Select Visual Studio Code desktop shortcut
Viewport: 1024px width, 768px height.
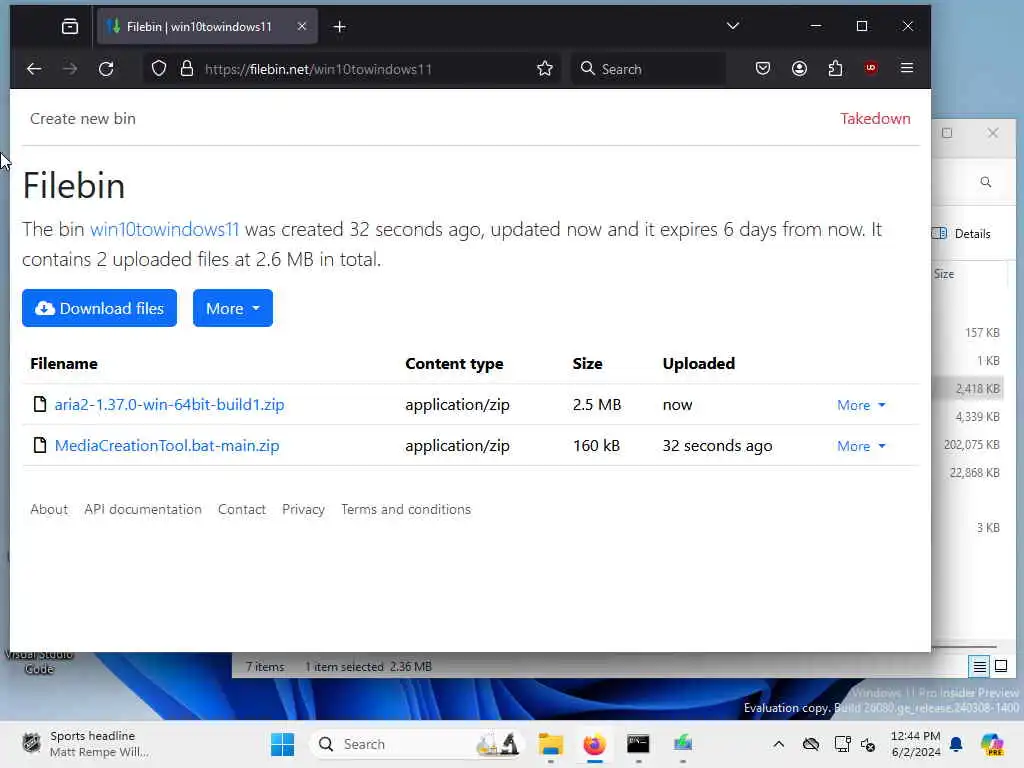tap(39, 662)
